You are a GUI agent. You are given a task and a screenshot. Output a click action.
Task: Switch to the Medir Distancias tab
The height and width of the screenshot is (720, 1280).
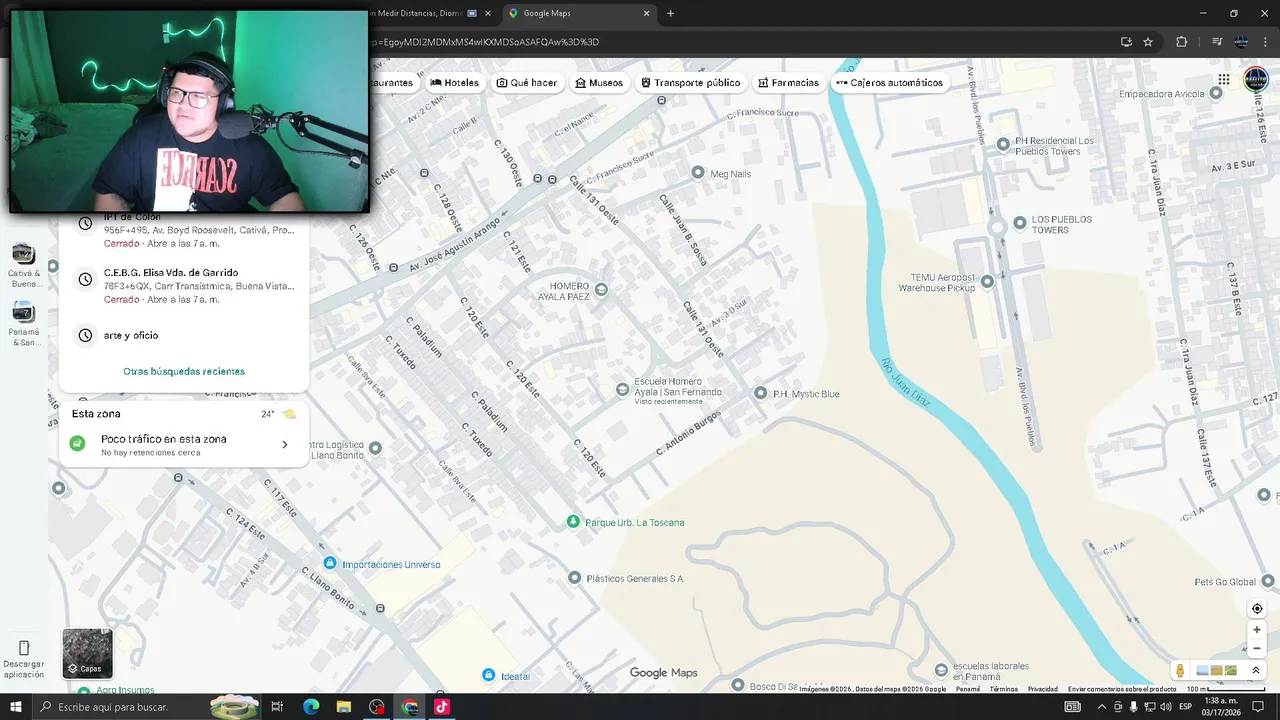(430, 13)
